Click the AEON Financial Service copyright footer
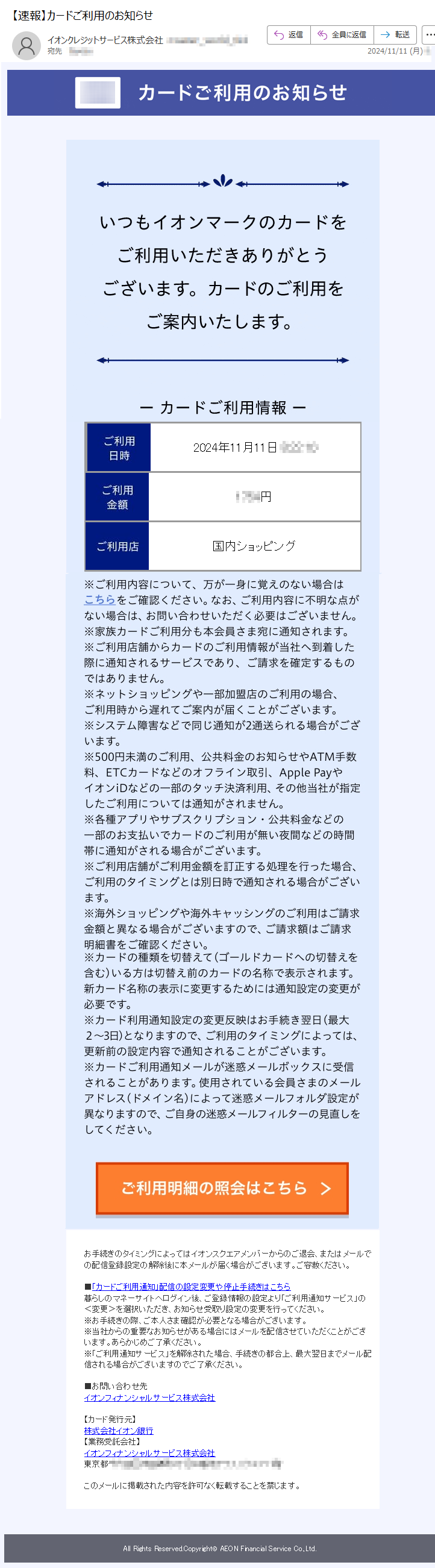 (x=220, y=1549)
